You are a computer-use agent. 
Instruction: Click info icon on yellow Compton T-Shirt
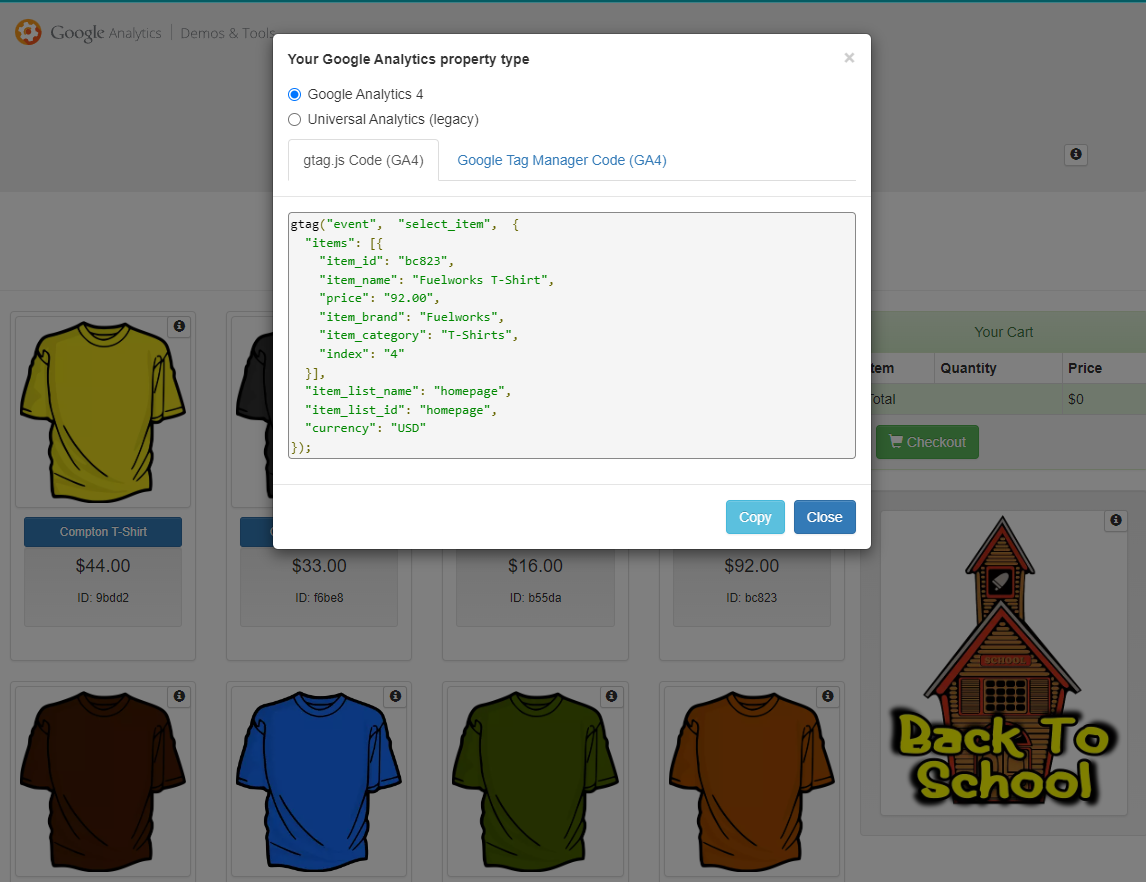point(179,326)
